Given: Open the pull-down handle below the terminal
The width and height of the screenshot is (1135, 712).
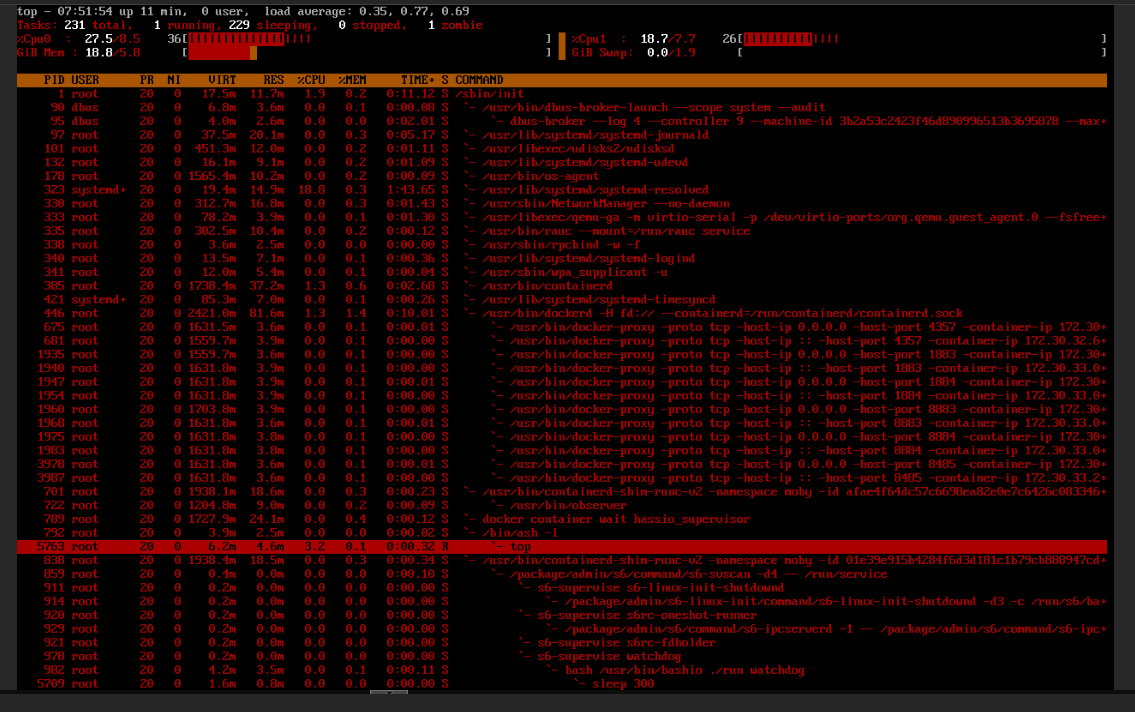Looking at the screenshot, I should tap(389, 692).
